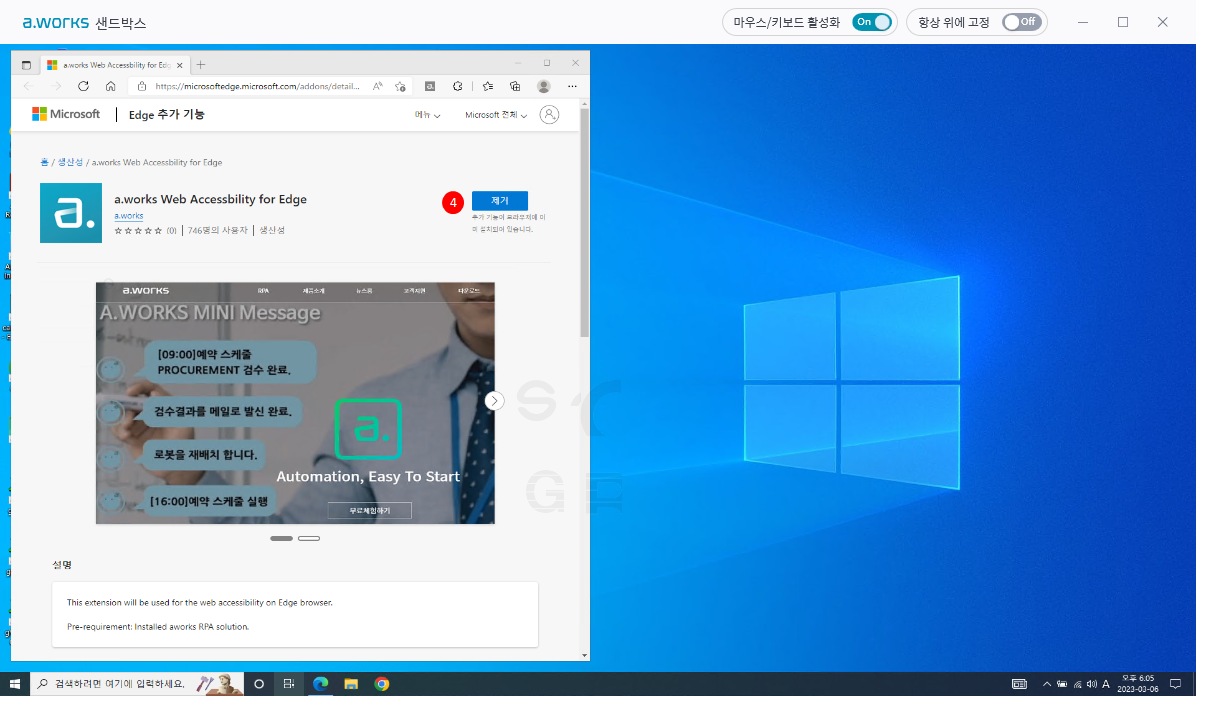The image size is (1207, 708).
Task: Open Task View on taskbar
Action: click(x=289, y=684)
